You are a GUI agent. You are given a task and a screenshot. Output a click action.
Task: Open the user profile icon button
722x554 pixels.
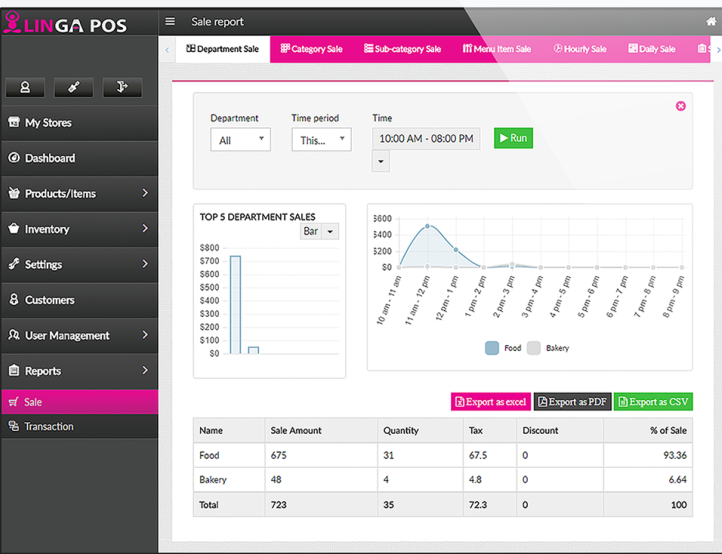(25, 87)
